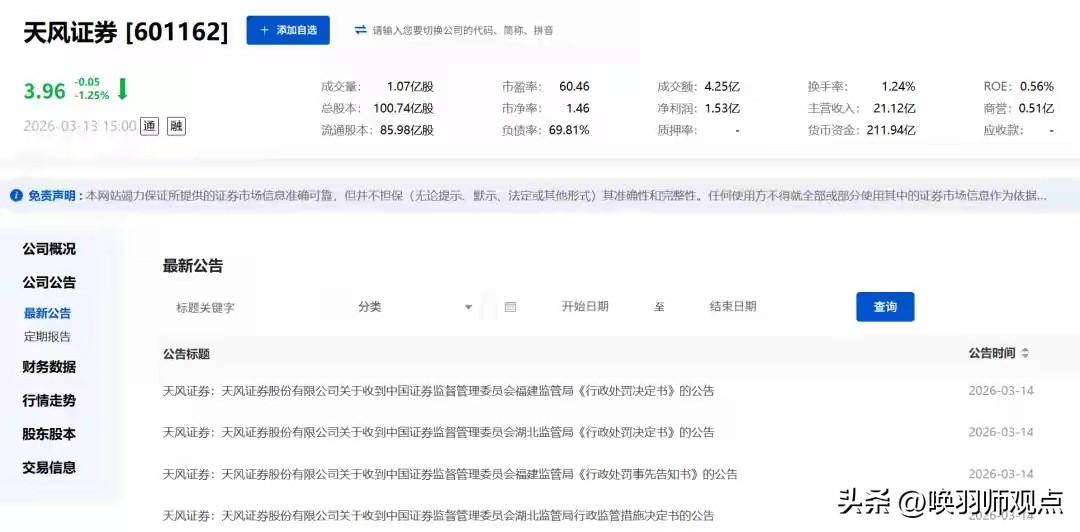
Task: Open 湖北监管局行政监管措施决定书 announcement
Action: (438, 515)
